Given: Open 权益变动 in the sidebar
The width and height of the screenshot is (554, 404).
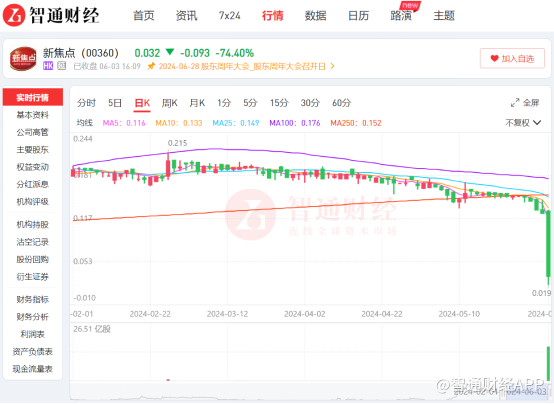Looking at the screenshot, I should pyautogui.click(x=33, y=167).
